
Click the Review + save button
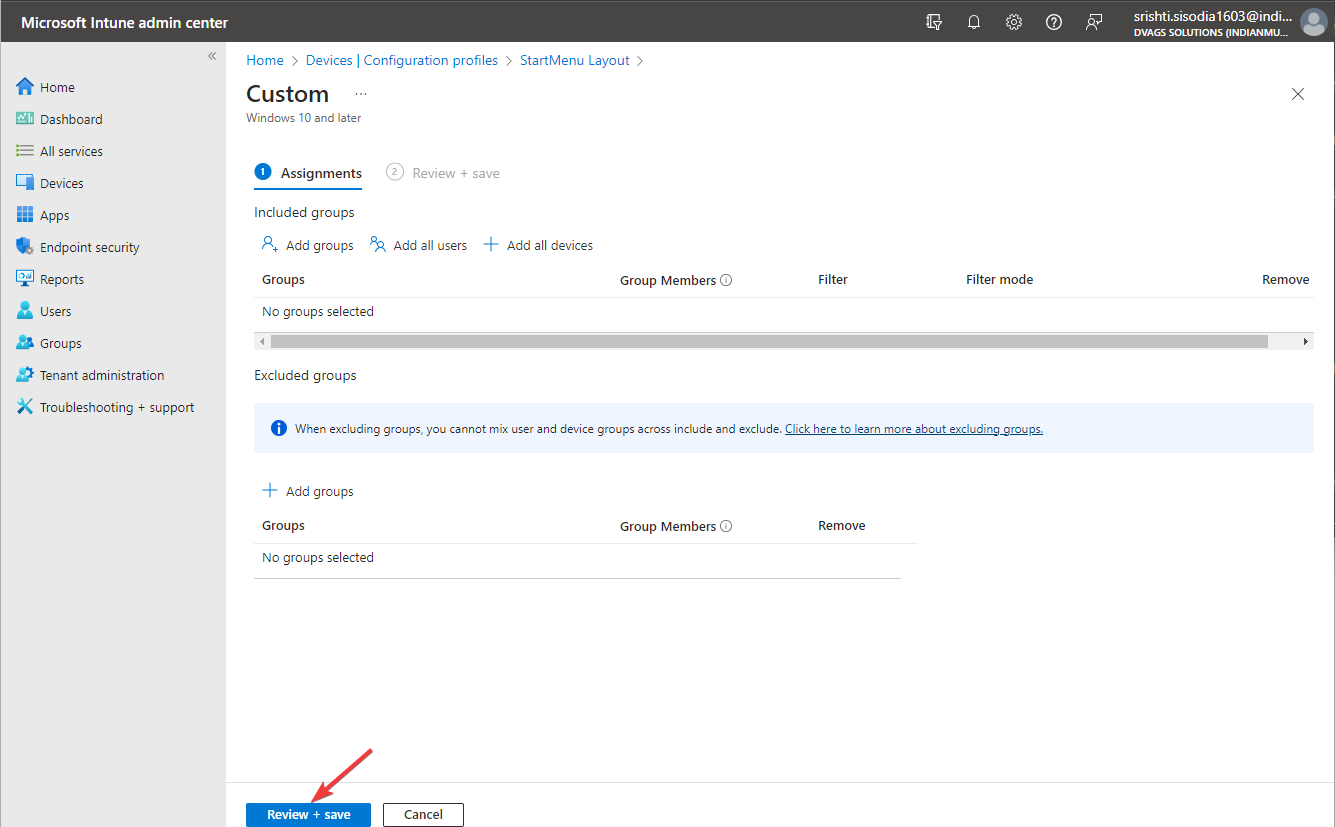coord(308,814)
